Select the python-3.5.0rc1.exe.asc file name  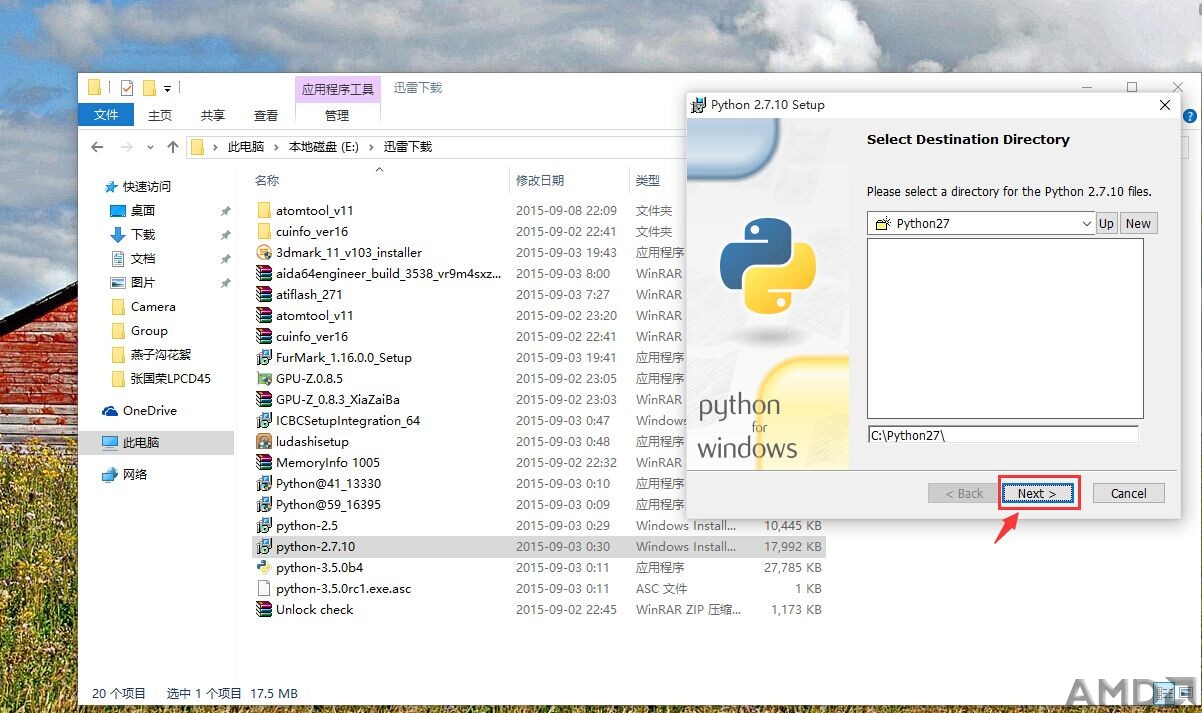click(x=343, y=589)
